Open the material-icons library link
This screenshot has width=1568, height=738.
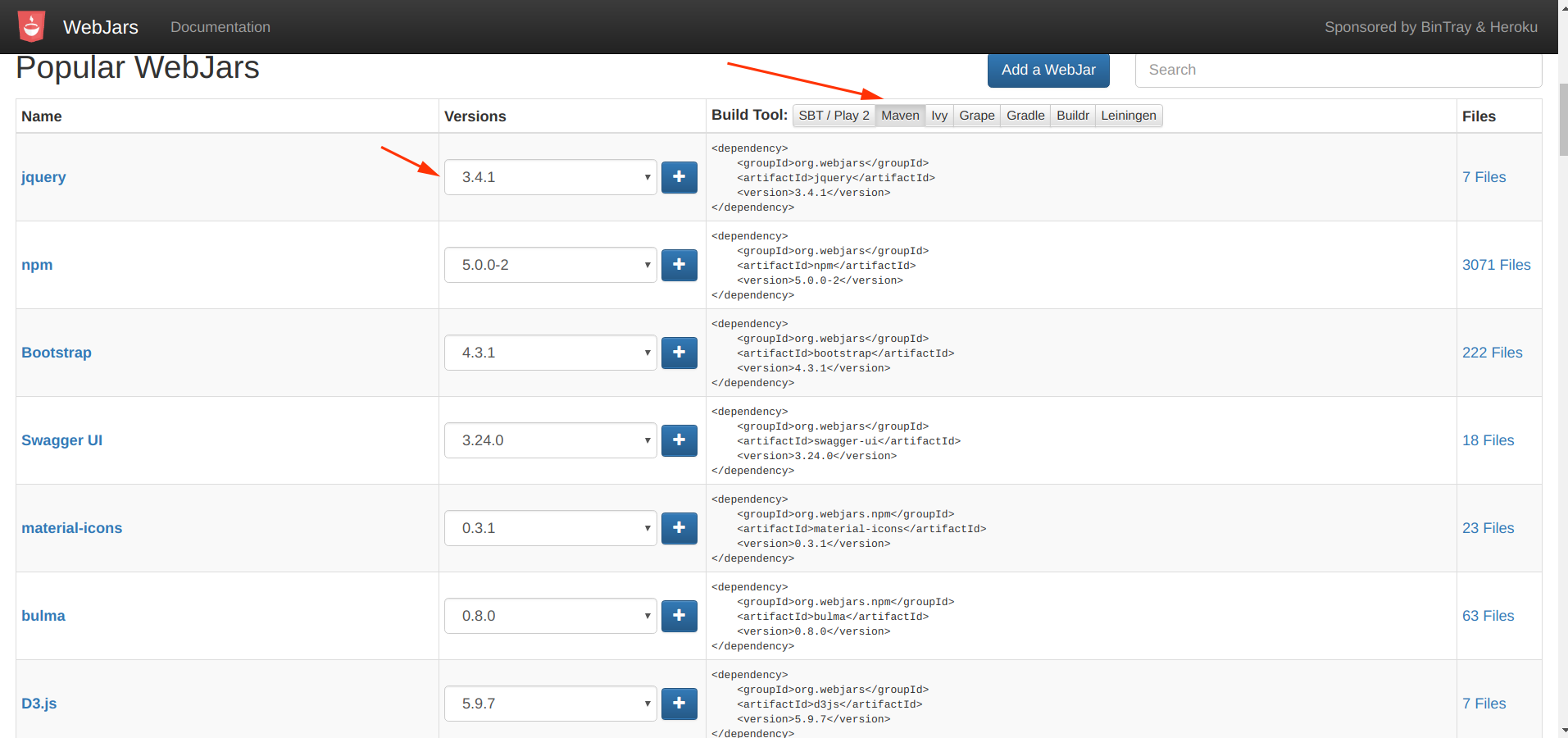click(71, 528)
